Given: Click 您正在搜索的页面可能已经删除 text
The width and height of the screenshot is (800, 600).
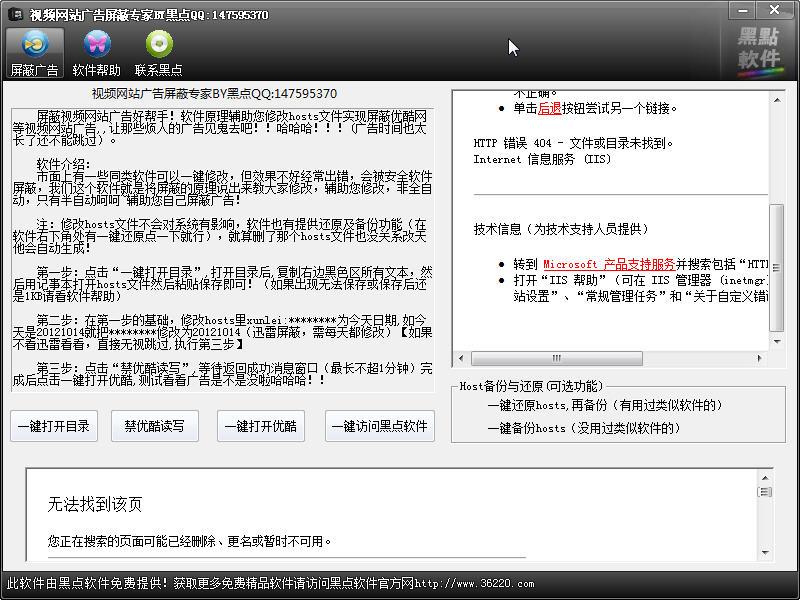Looking at the screenshot, I should pos(189,541).
